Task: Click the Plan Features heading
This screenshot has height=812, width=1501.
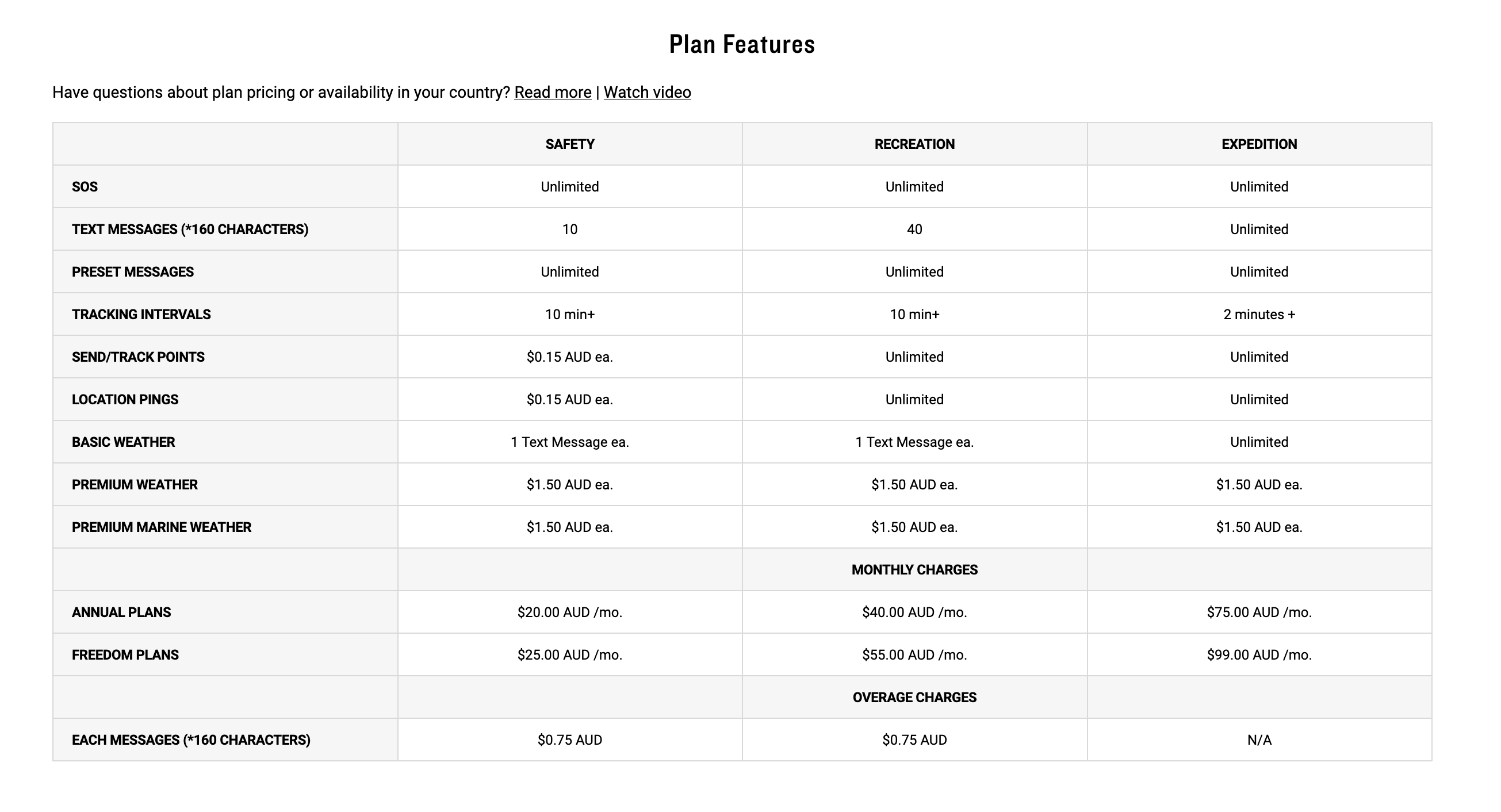Action: pyautogui.click(x=742, y=44)
